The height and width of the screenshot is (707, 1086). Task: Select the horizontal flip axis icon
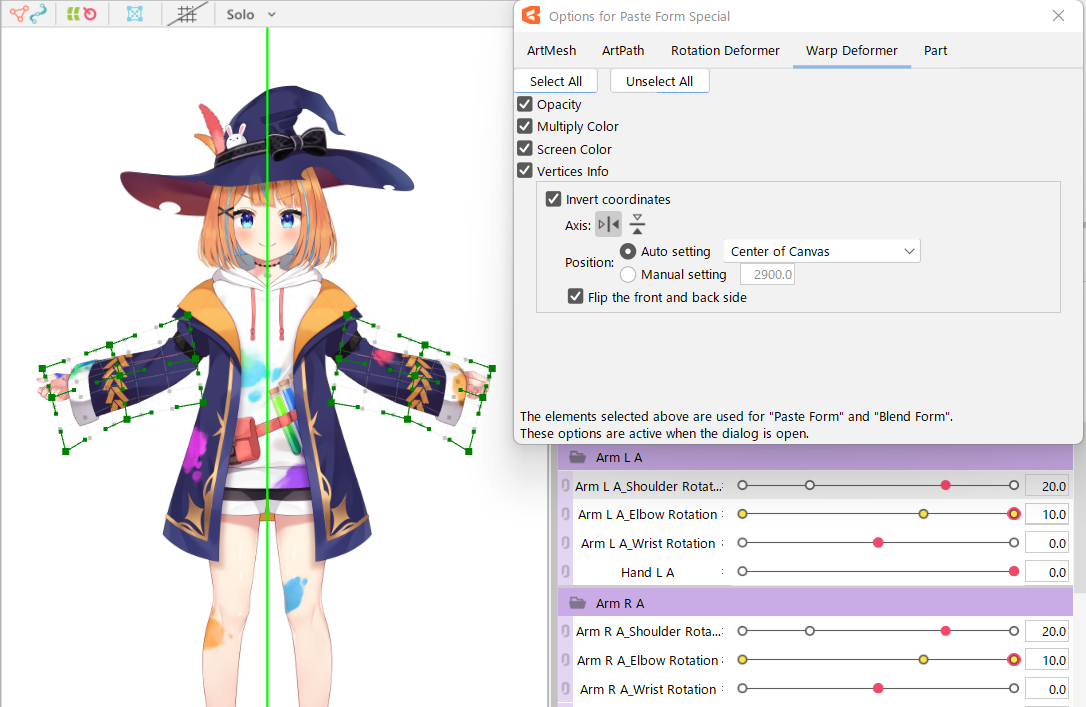pyautogui.click(x=608, y=225)
